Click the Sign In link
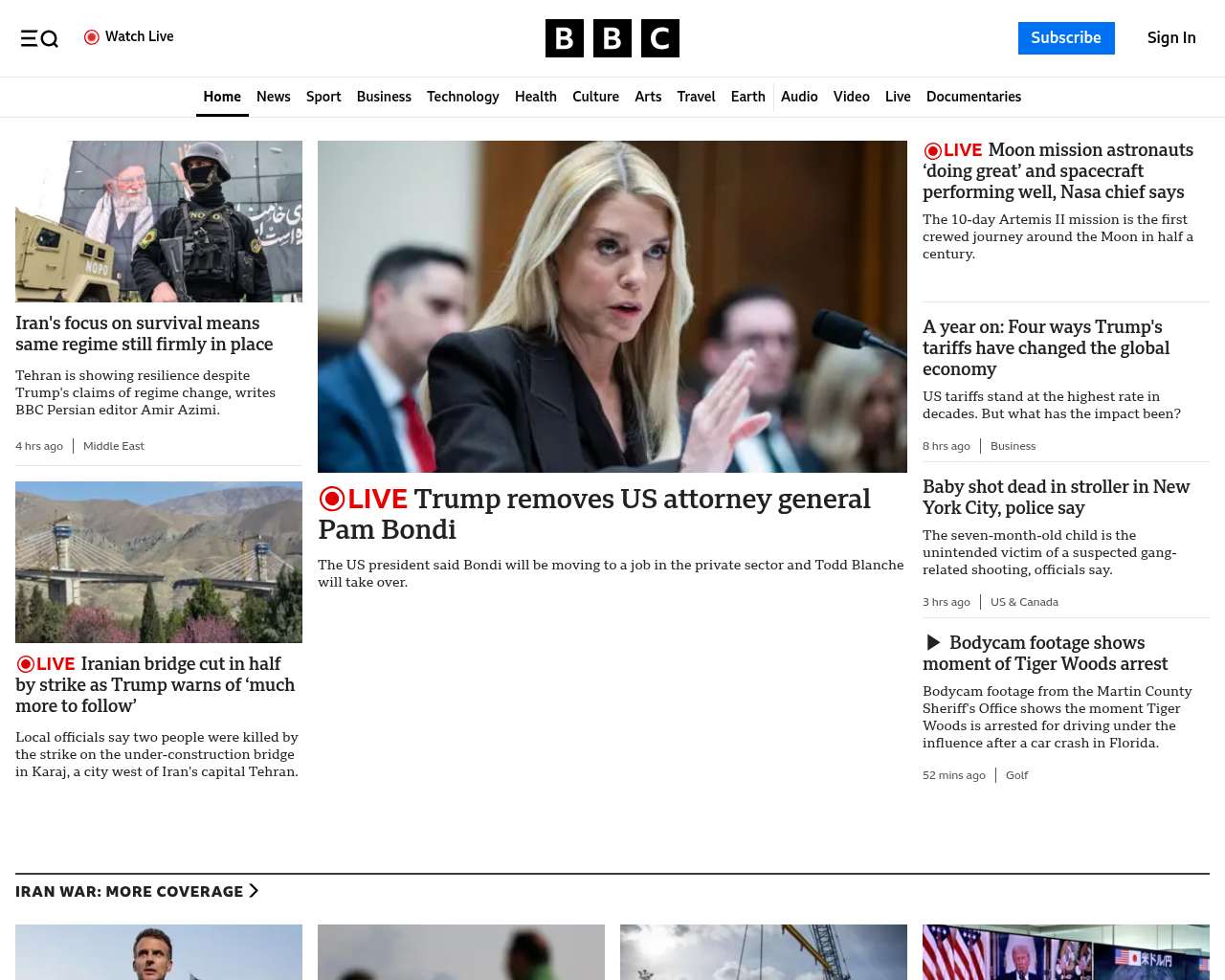This screenshot has width=1225, height=980. (1170, 38)
